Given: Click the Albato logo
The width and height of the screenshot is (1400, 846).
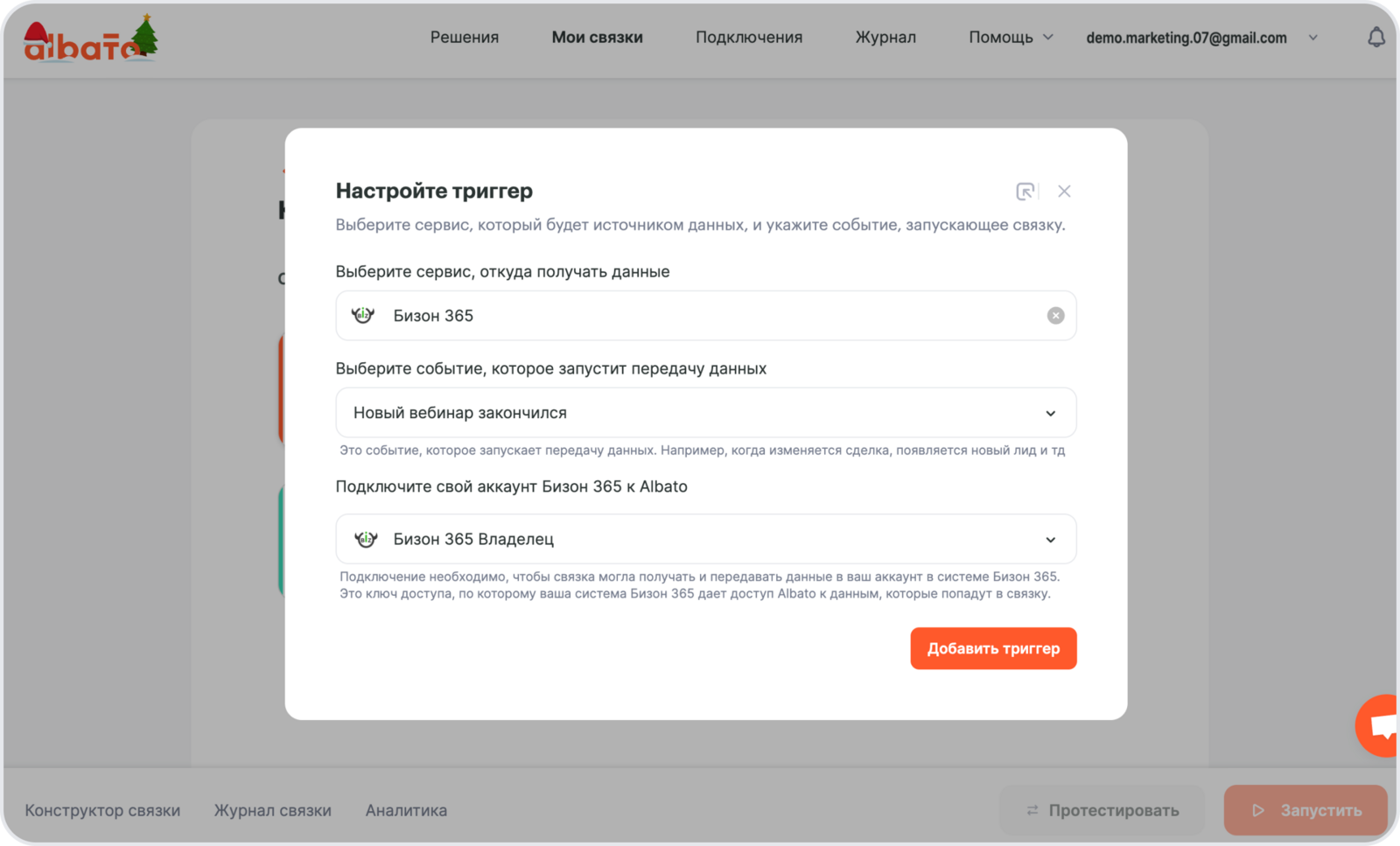Looking at the screenshot, I should [90, 40].
